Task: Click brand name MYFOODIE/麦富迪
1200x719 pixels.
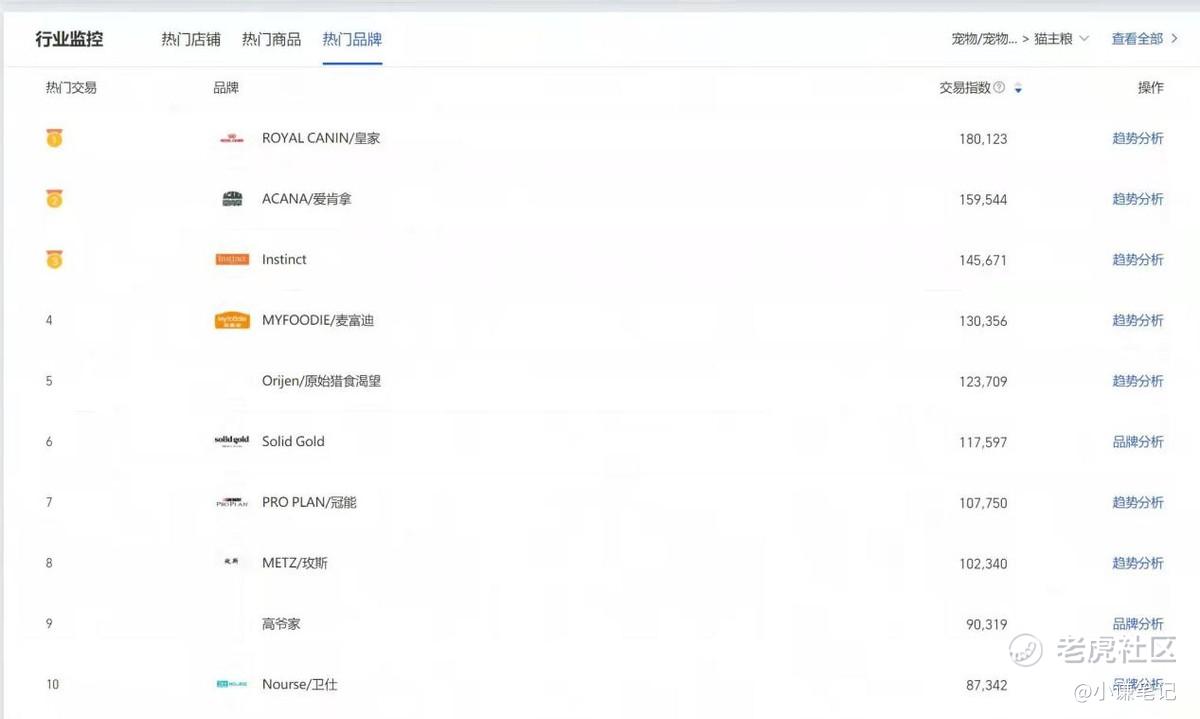Action: 318,321
